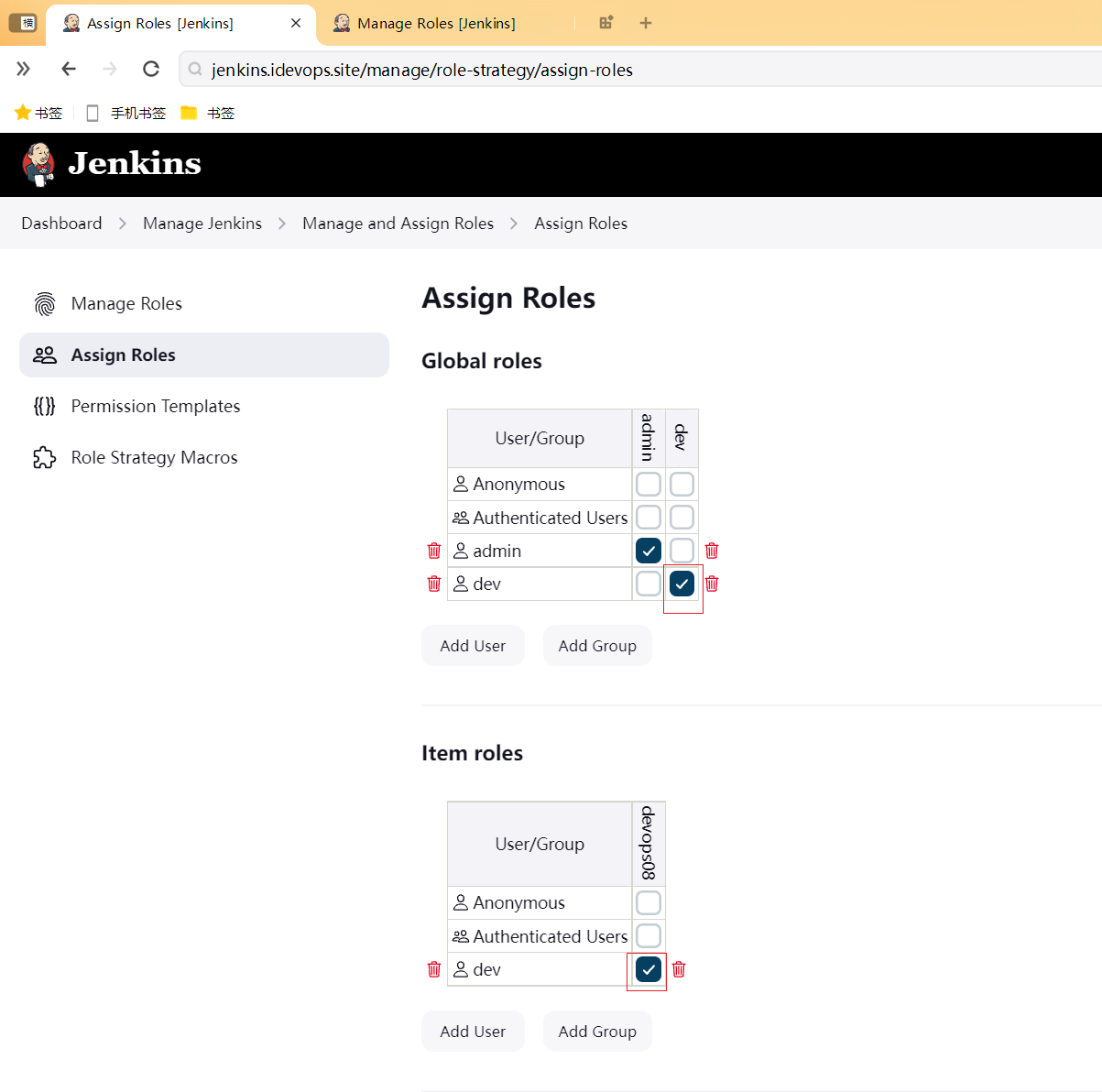Uncheck admin role for admin user
Viewport: 1102px width, 1092px height.
(x=649, y=551)
